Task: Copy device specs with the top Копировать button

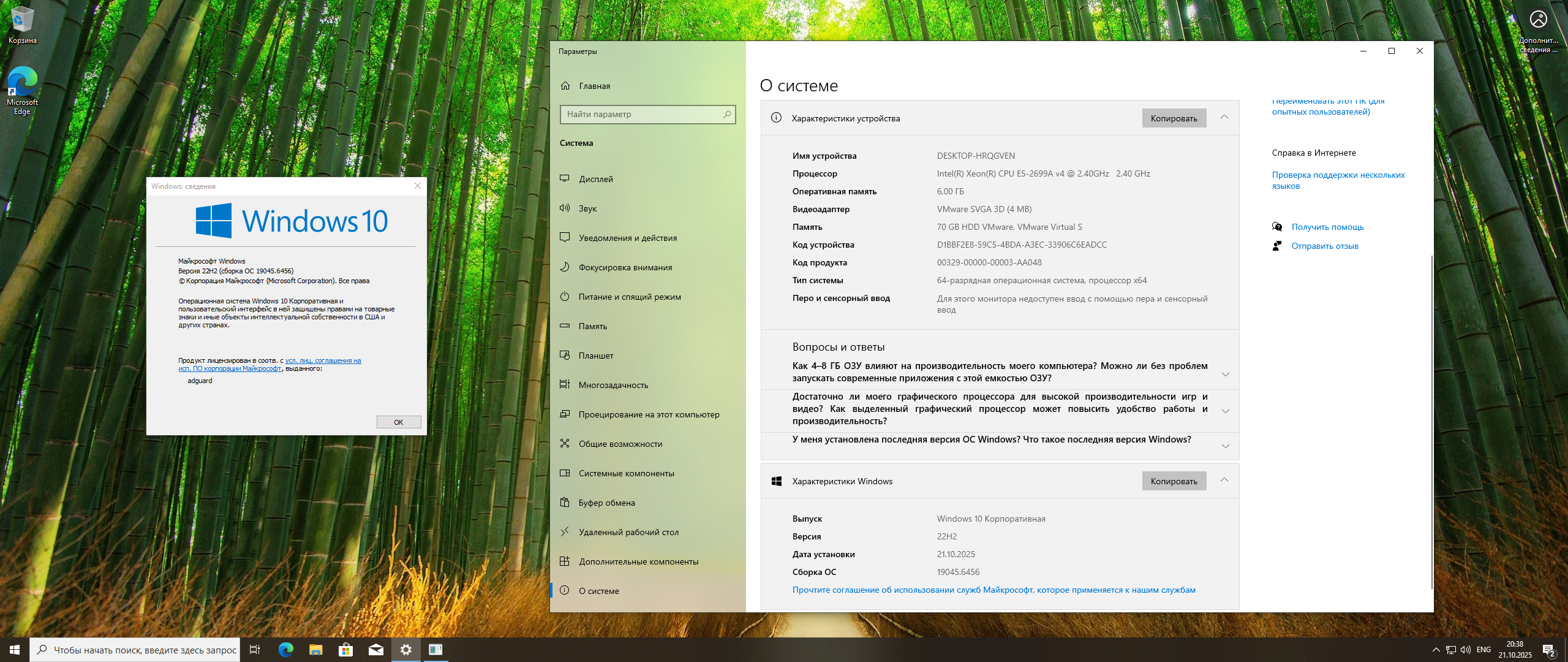Action: coord(1174,118)
